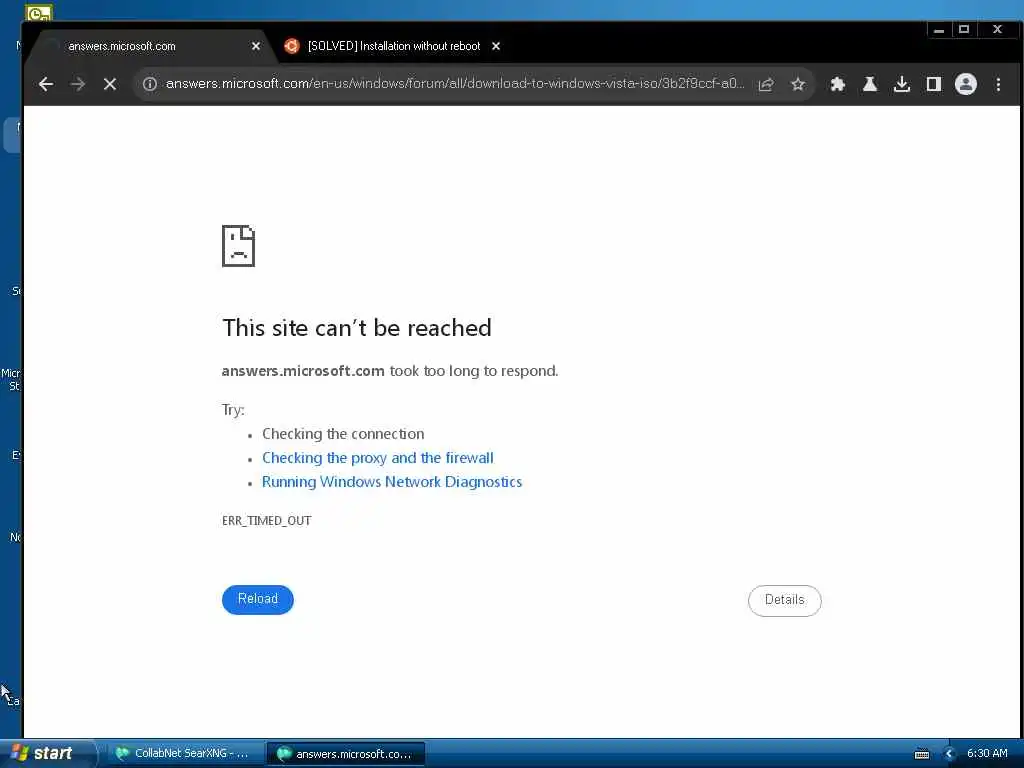The height and width of the screenshot is (768, 1024).
Task: Click the blue Reload button
Action: 258,600
